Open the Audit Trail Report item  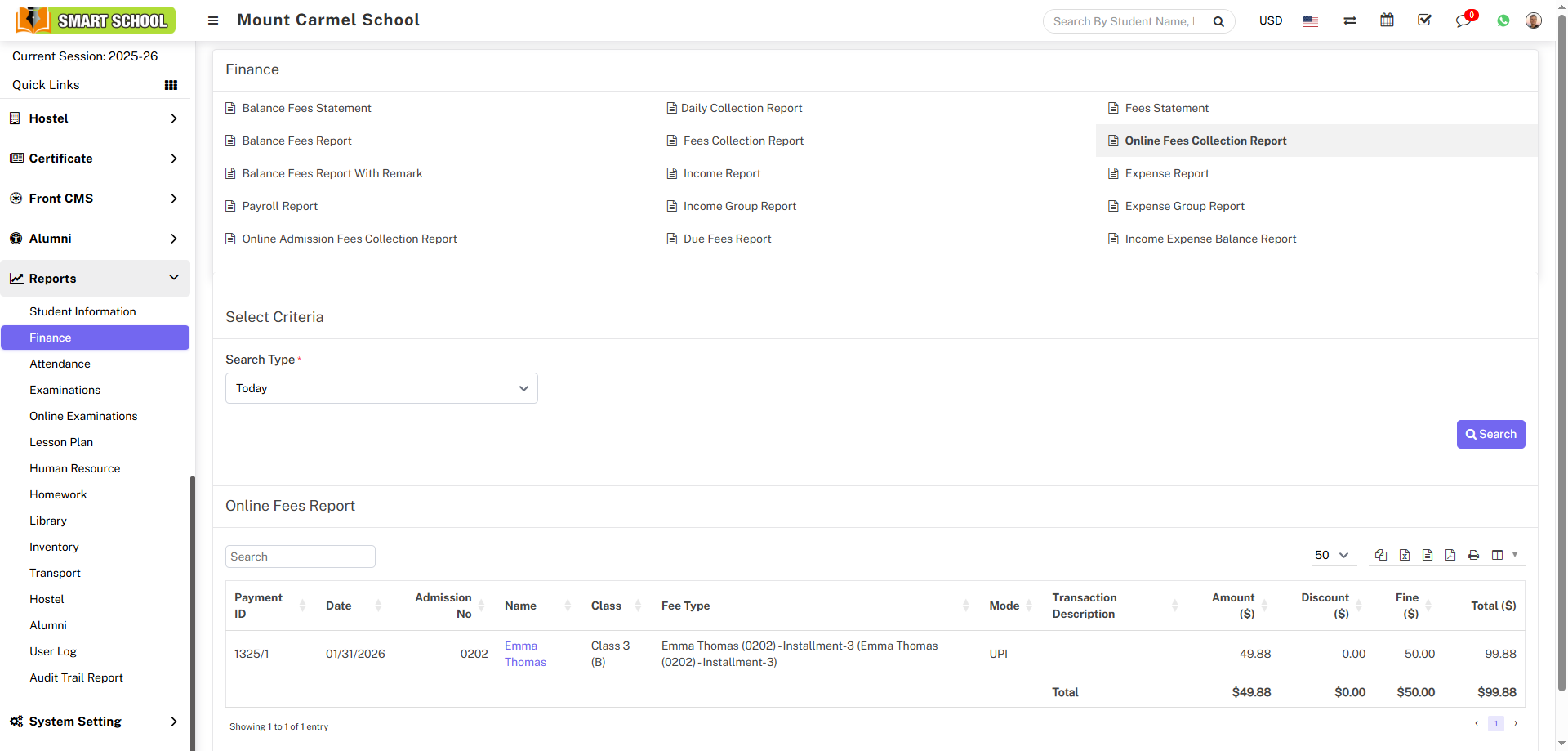pyautogui.click(x=76, y=677)
